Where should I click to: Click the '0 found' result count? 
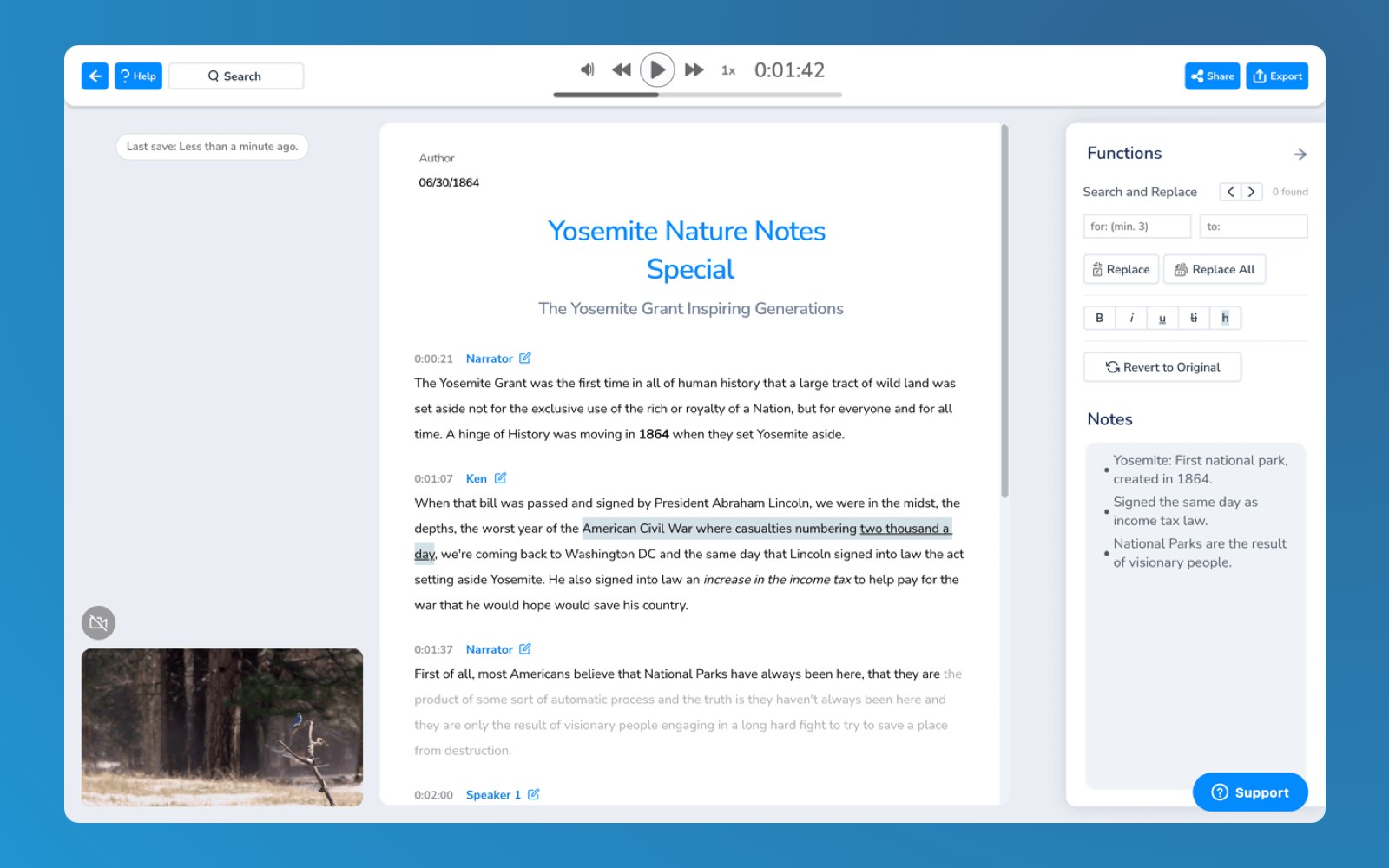pos(1290,192)
